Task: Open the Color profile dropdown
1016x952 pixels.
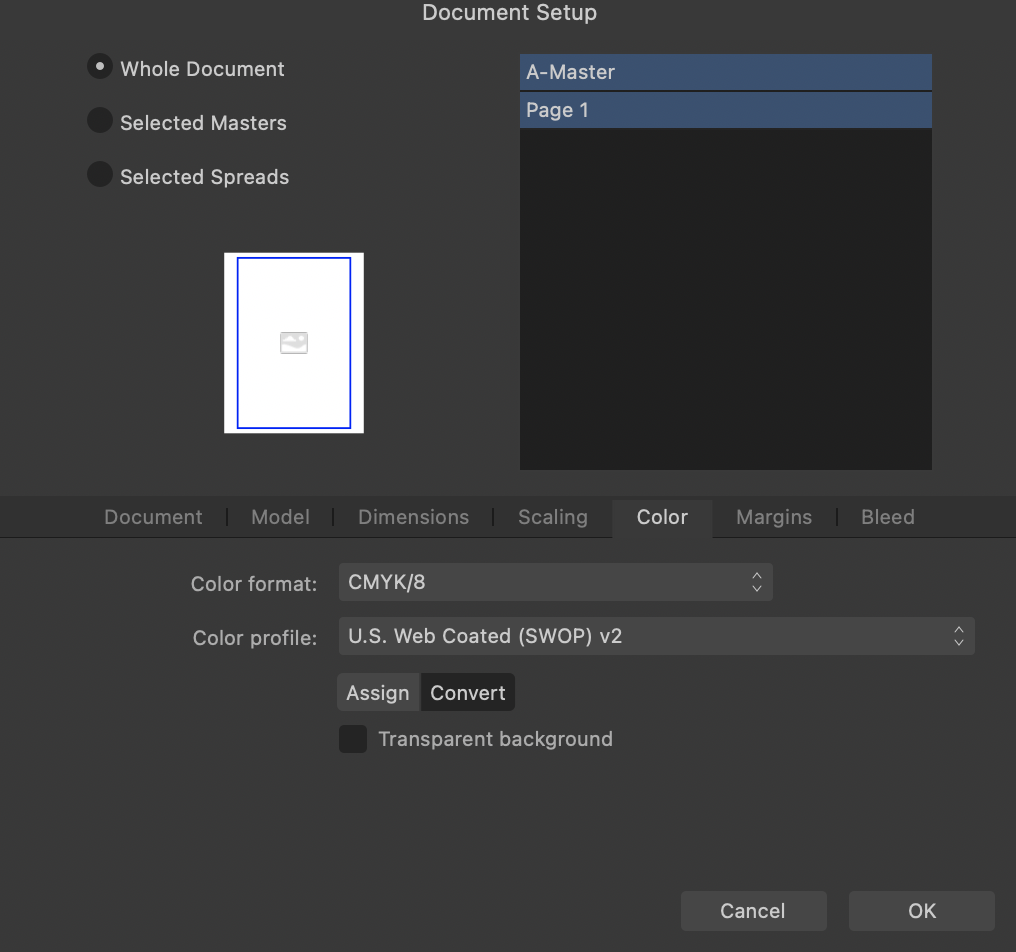Action: click(656, 636)
